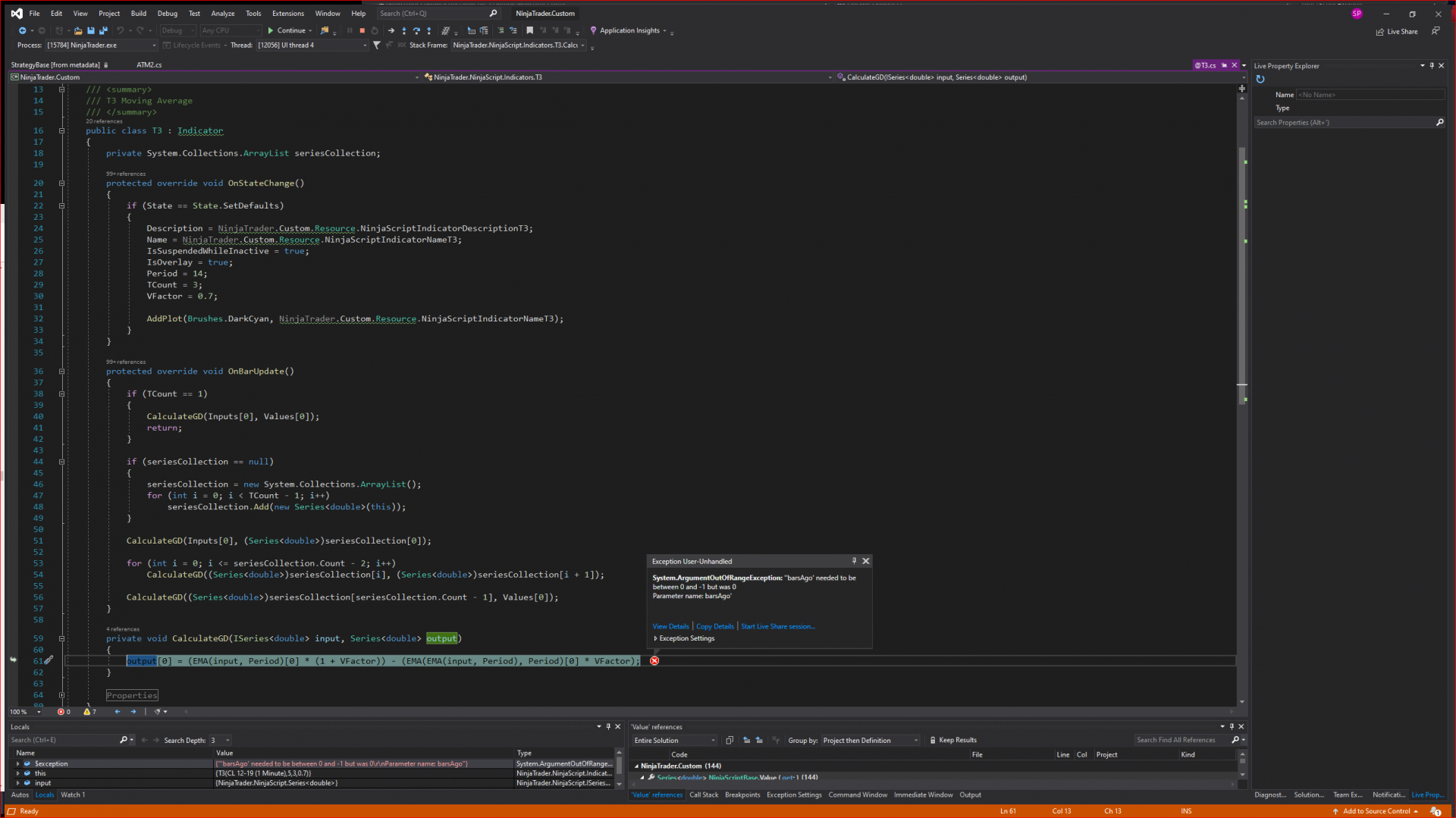Click the Copy icon in references panel
Image resolution: width=1456 pixels, height=818 pixels.
point(730,741)
